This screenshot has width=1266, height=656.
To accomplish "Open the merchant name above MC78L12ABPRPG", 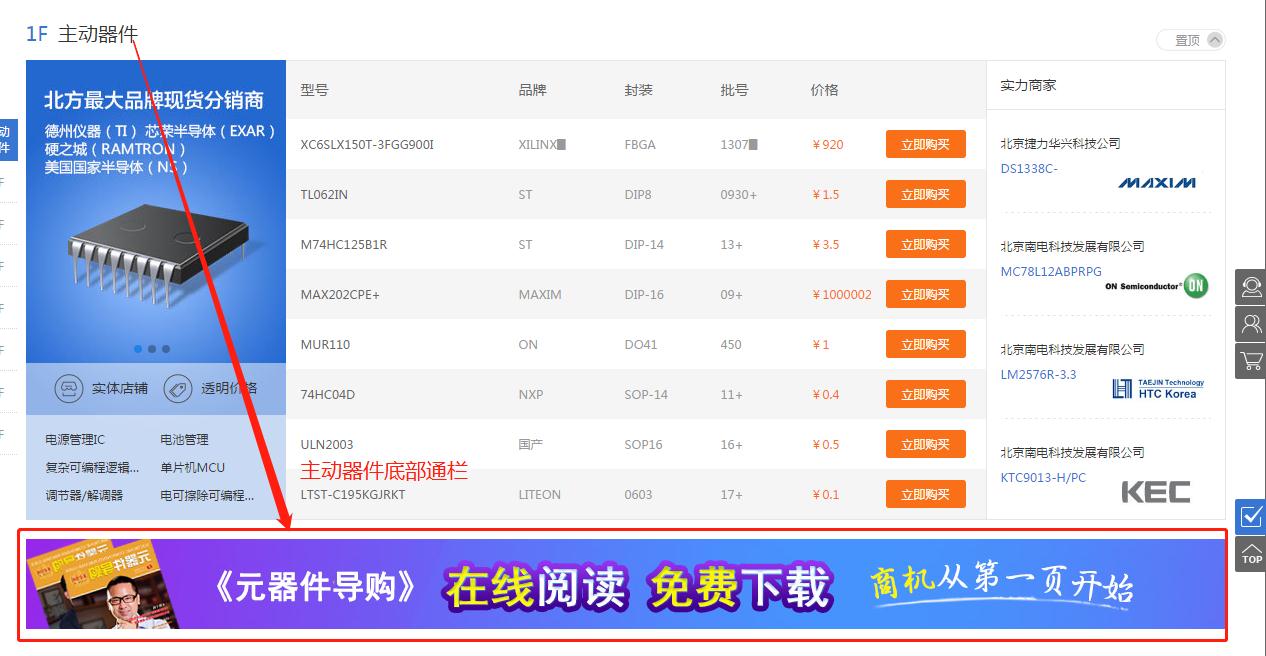I will tap(1072, 246).
